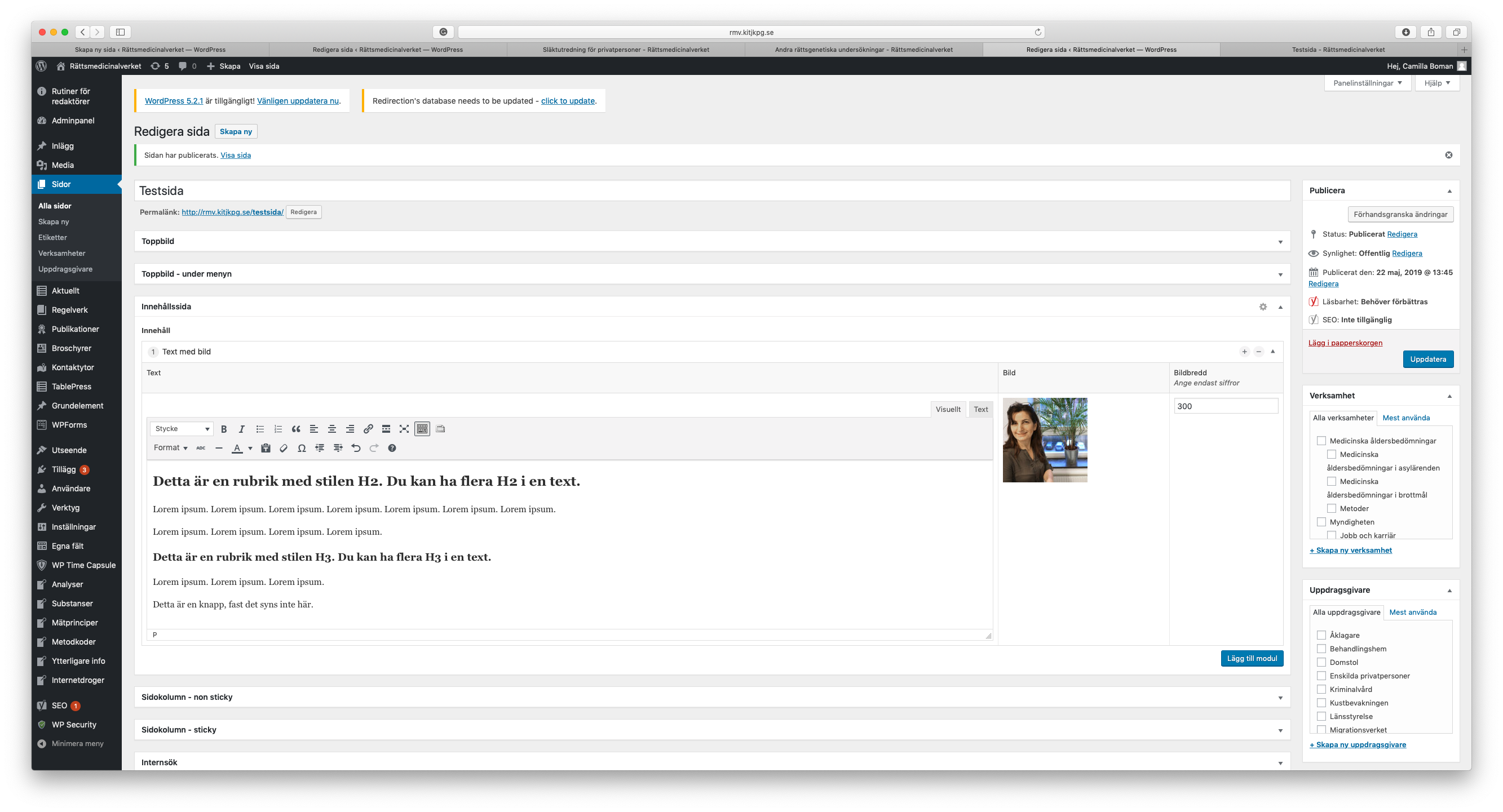1503x812 pixels.
Task: Align text right in the editor
Action: pyautogui.click(x=350, y=429)
